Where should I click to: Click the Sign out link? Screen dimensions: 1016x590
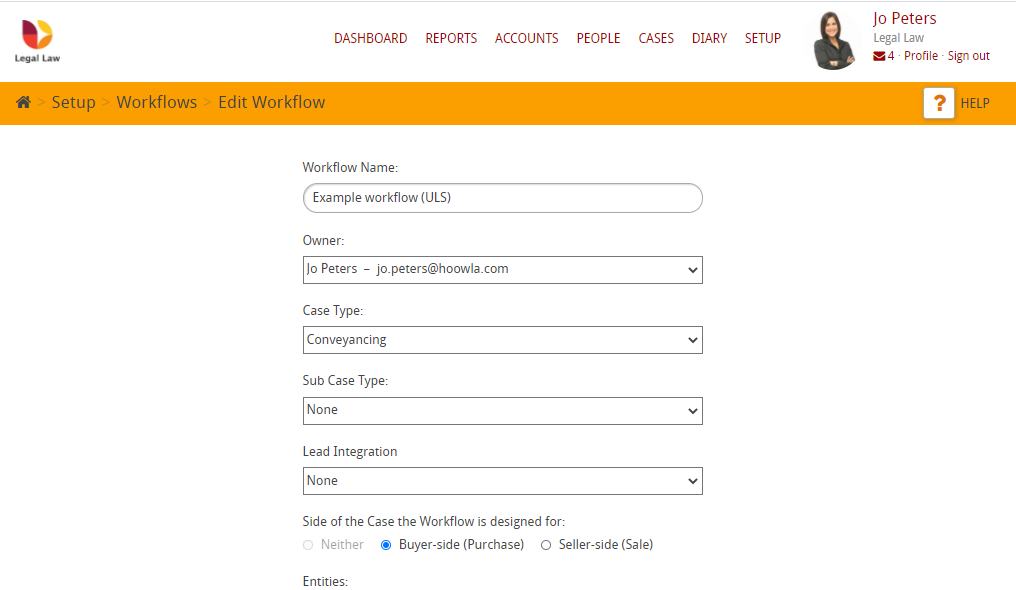point(968,55)
